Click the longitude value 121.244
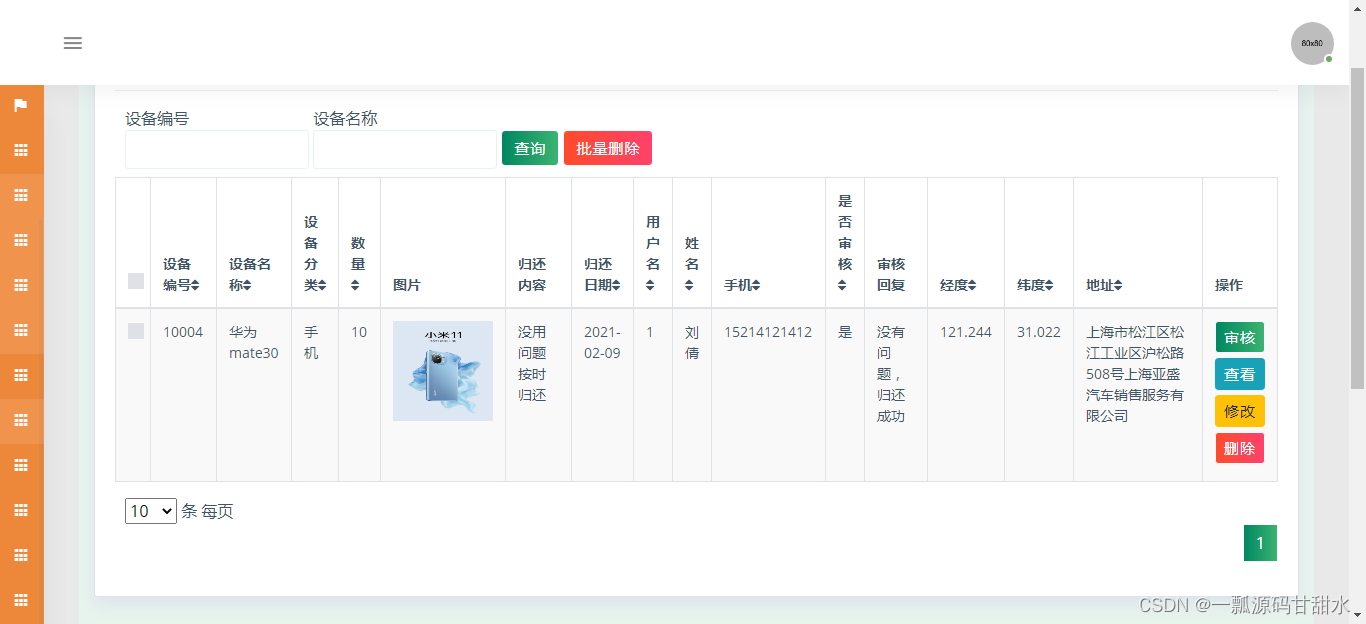1366x624 pixels. tap(966, 332)
